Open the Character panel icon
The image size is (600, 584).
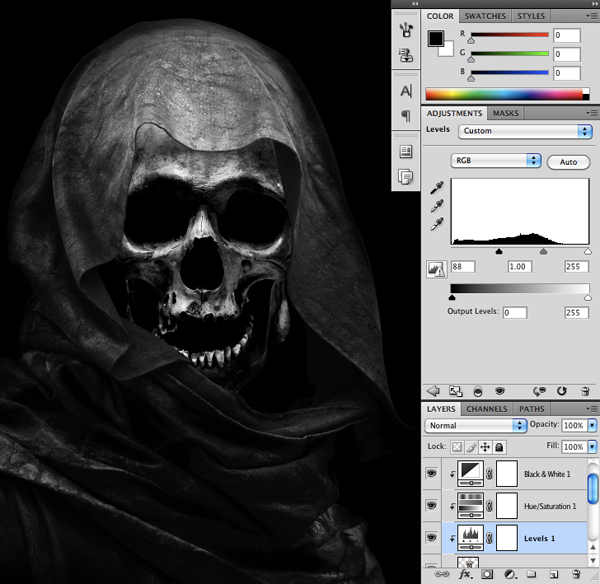406,91
